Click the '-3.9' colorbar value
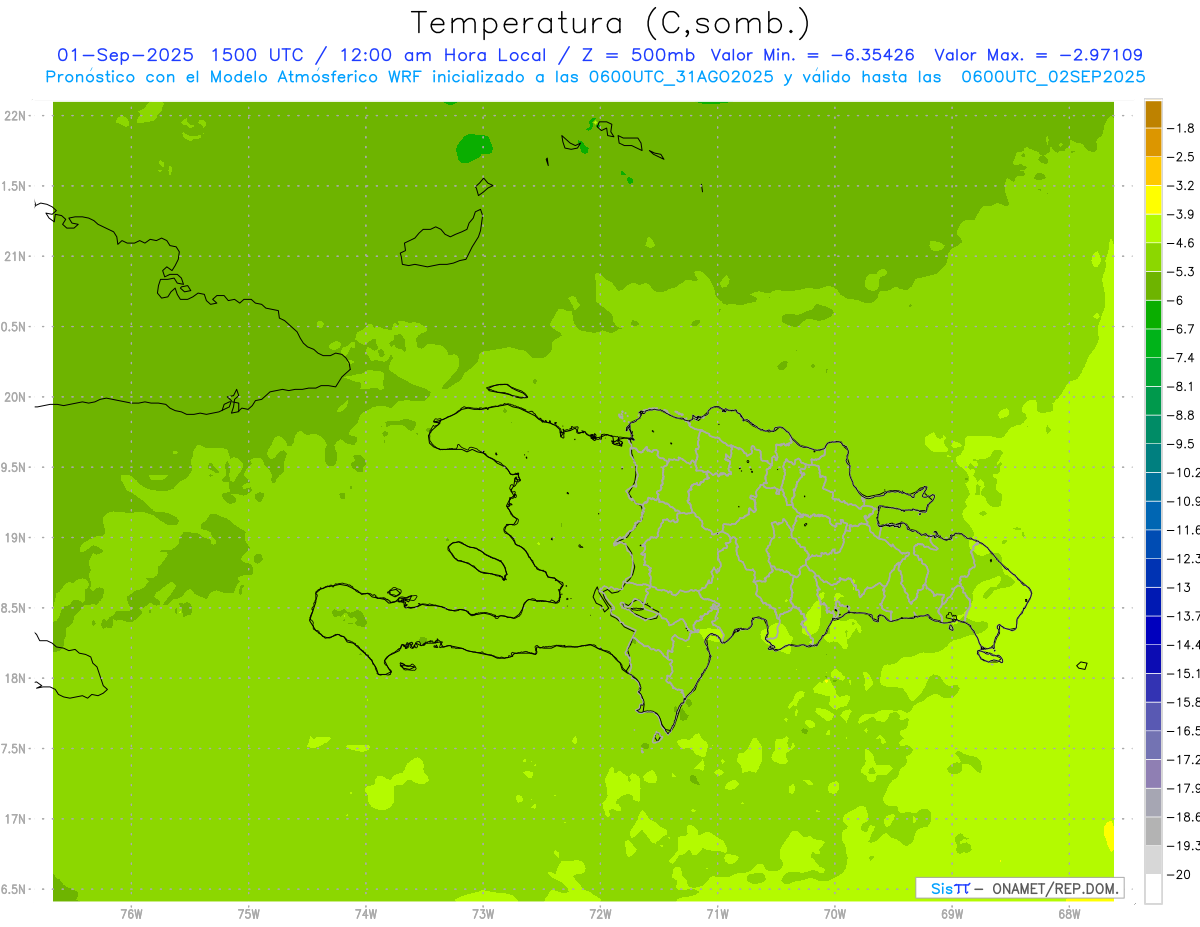 (1182, 214)
